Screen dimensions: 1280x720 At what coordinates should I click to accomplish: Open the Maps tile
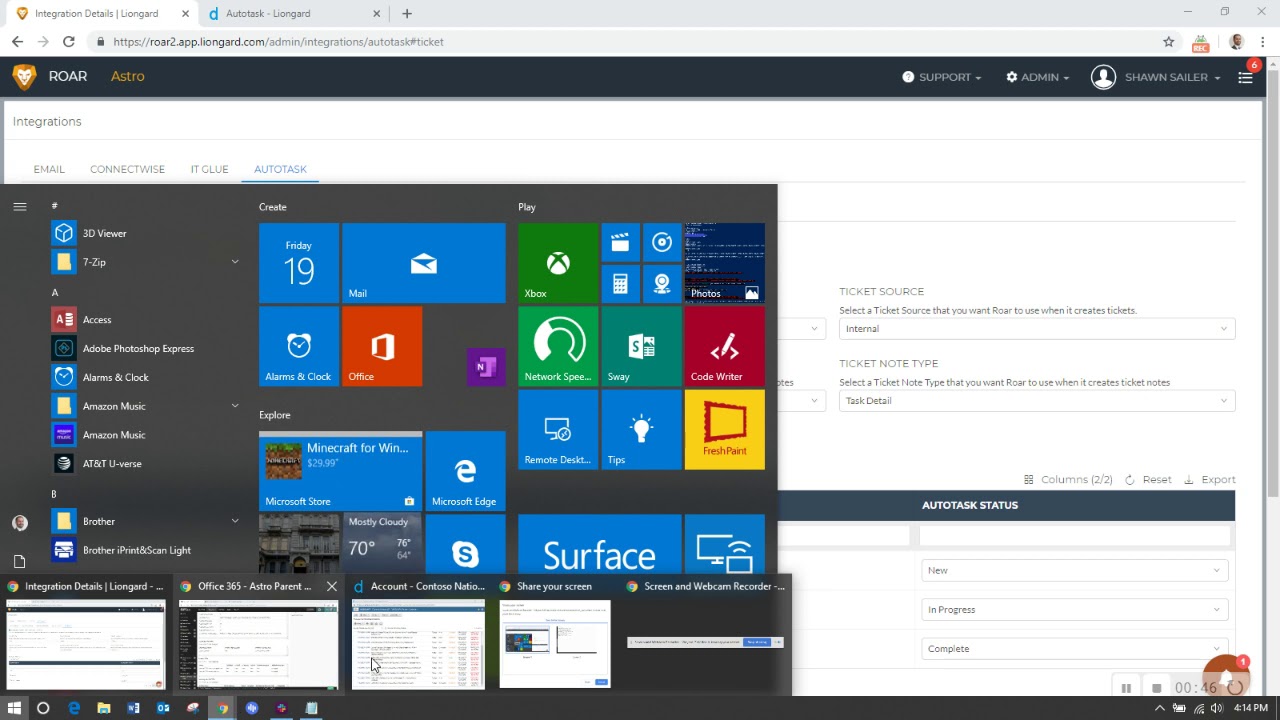pyautogui.click(x=662, y=284)
